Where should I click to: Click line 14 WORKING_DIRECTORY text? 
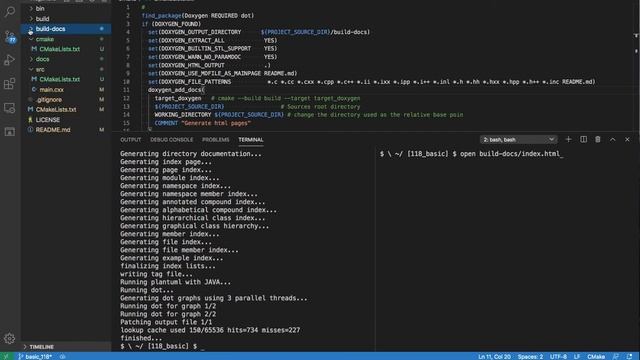click(x=183, y=115)
